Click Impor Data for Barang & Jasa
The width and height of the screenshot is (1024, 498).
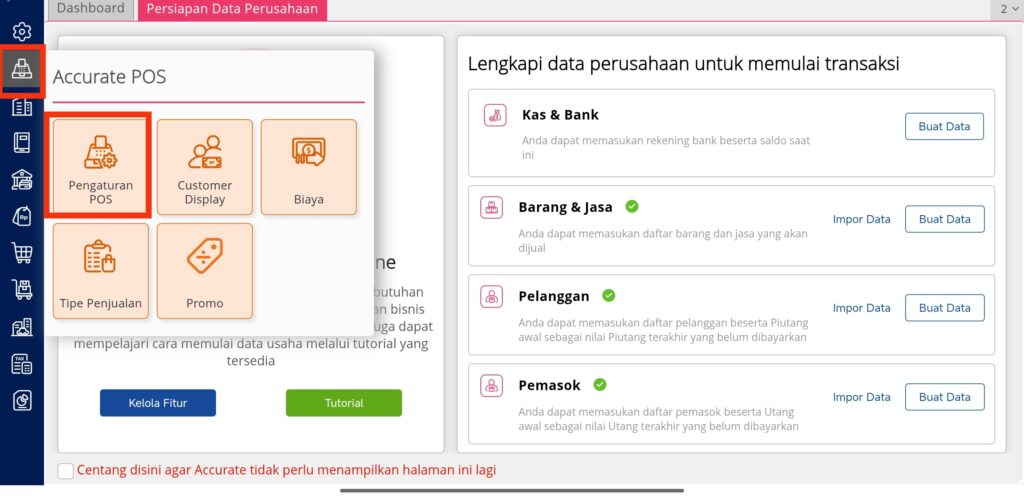click(861, 219)
